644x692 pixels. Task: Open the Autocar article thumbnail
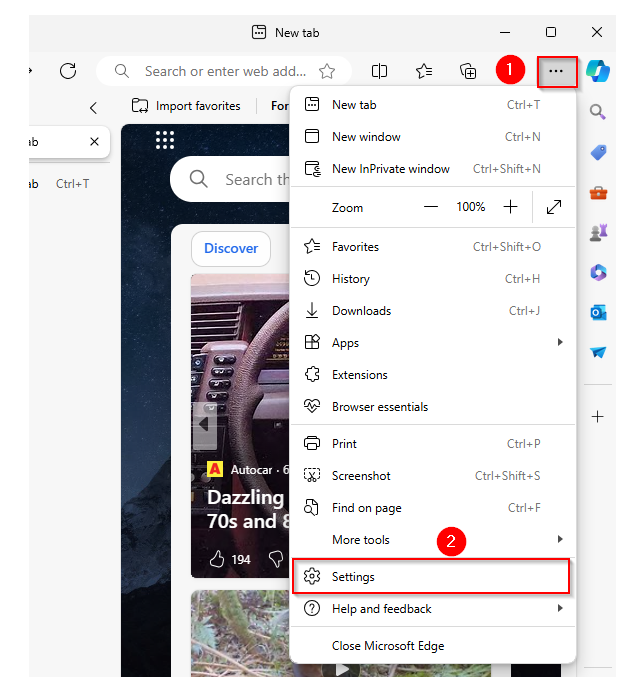tap(240, 425)
